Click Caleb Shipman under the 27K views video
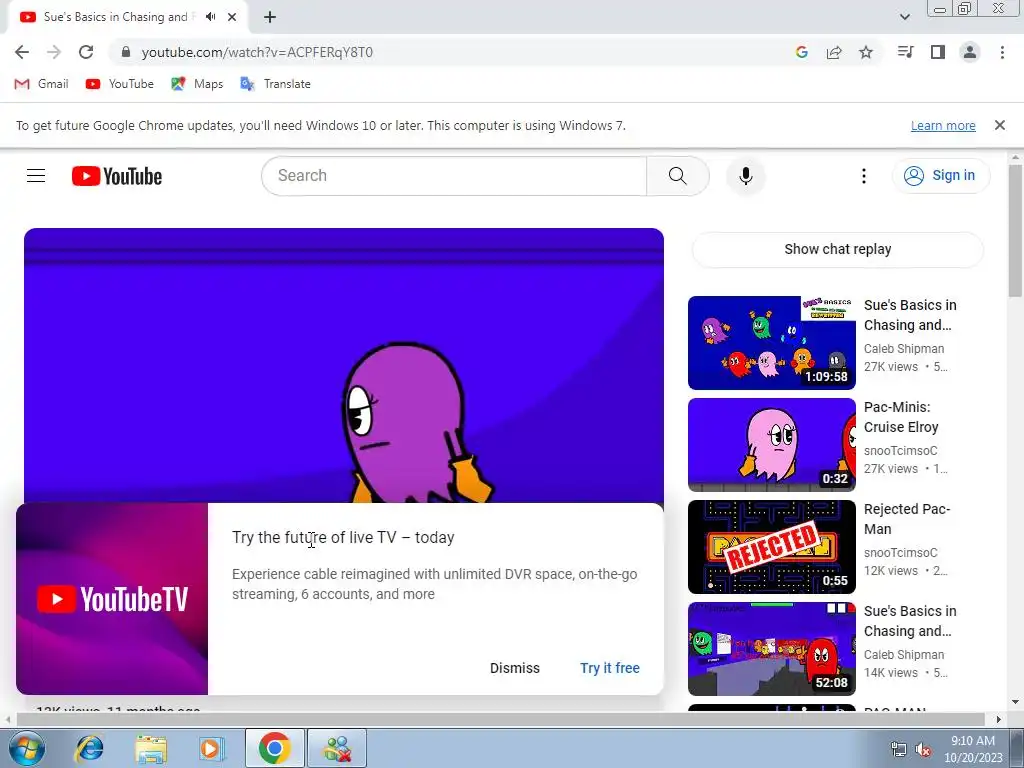1024x768 pixels. [904, 349]
